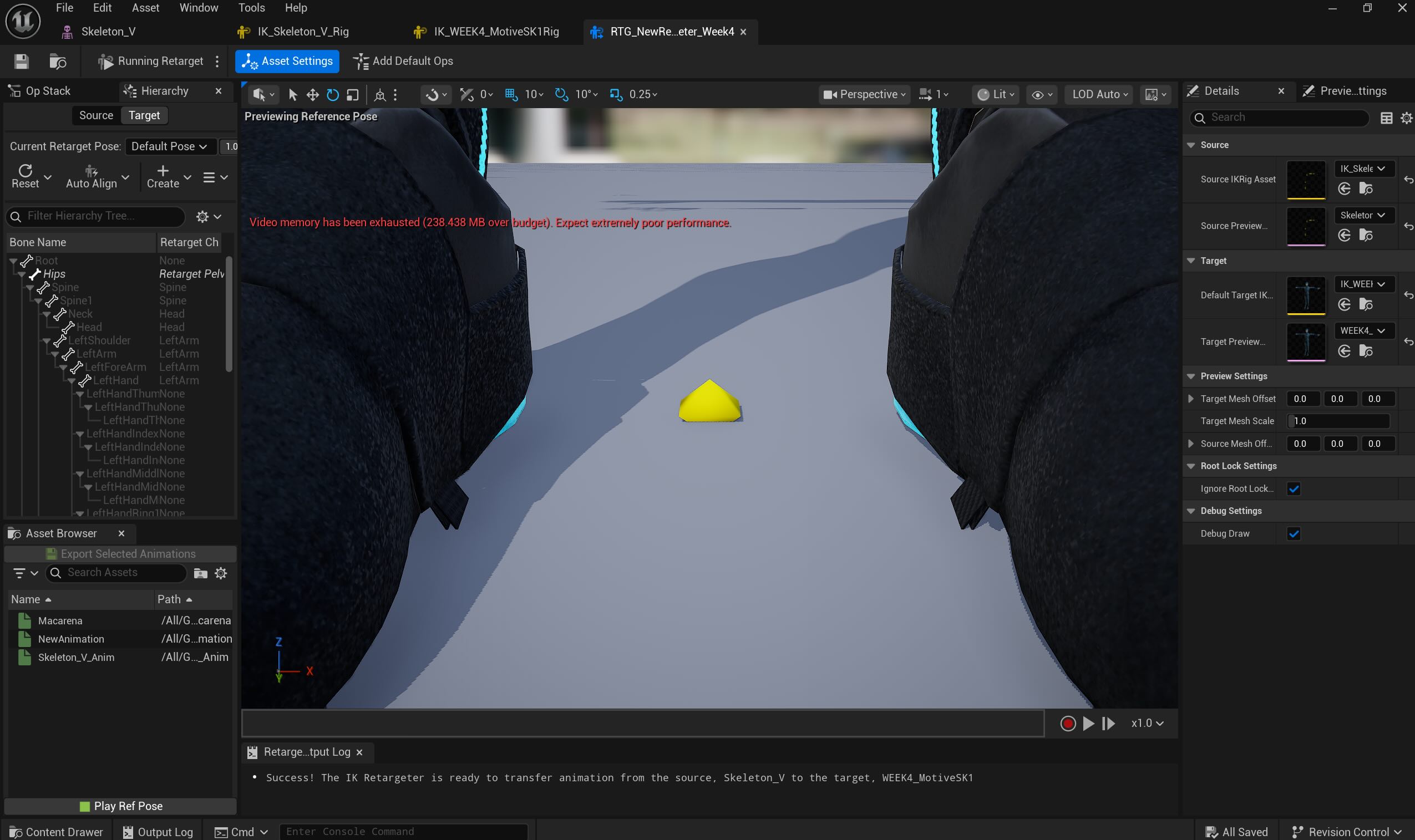The height and width of the screenshot is (840, 1415).
Task: Switch the hierarchy view to Source
Action: (96, 115)
